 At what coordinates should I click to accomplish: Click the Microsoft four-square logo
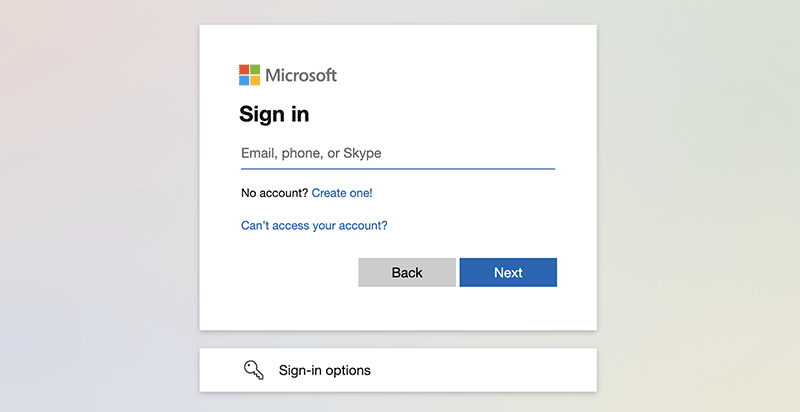pos(249,75)
